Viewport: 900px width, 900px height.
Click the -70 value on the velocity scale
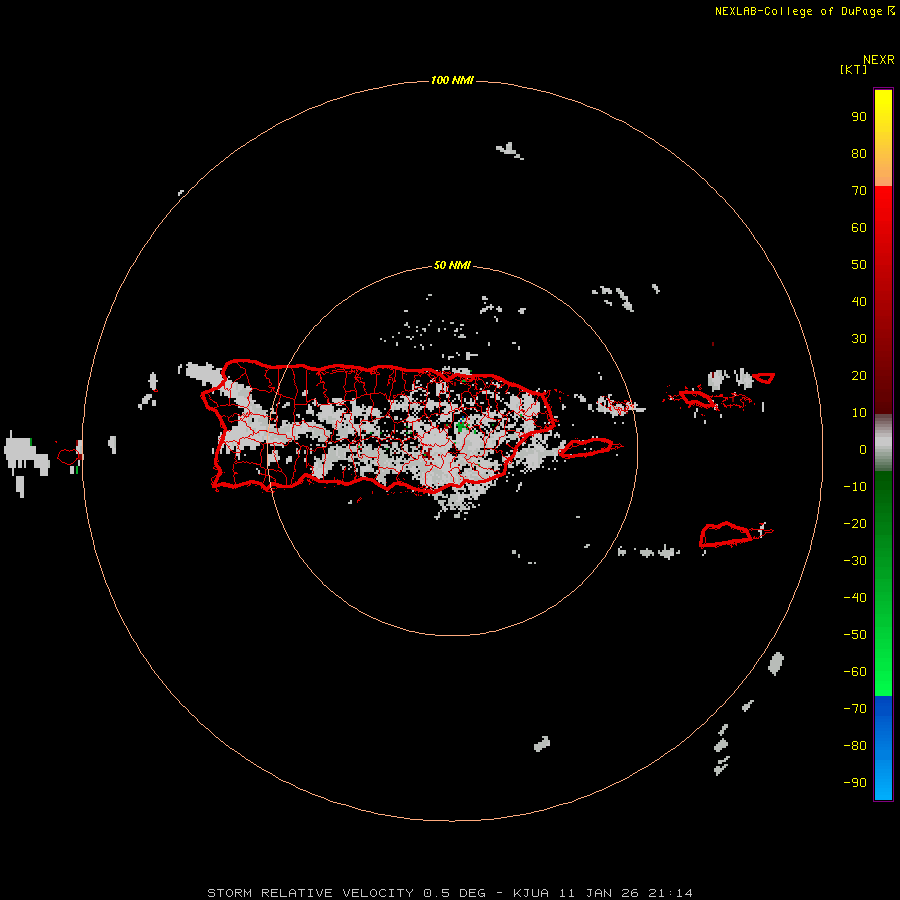(855, 709)
